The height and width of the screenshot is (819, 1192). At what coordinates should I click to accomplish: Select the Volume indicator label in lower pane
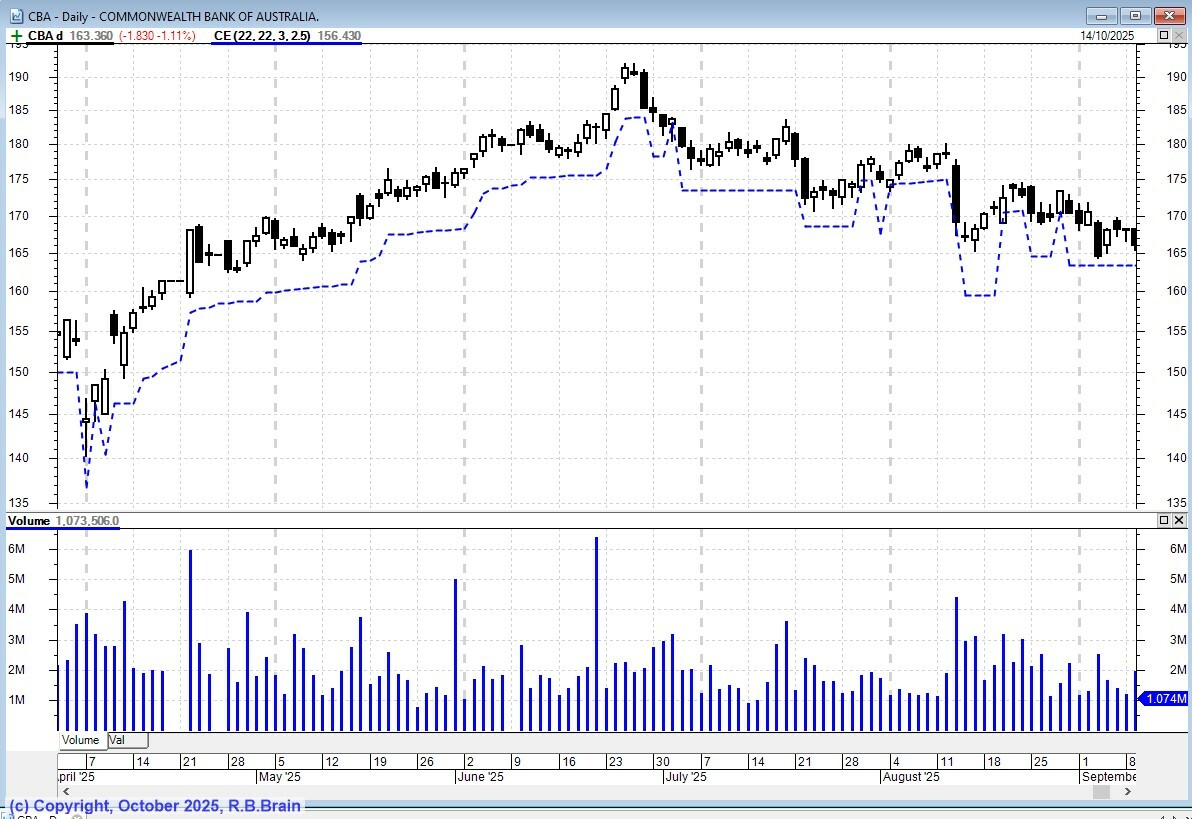coord(28,521)
